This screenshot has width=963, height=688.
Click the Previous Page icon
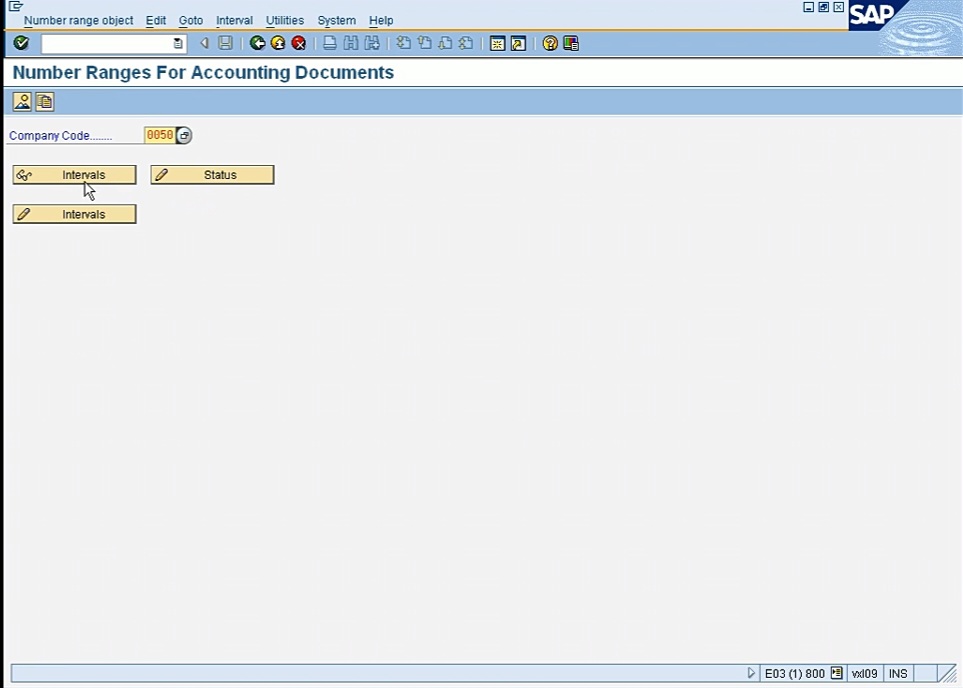pos(424,43)
